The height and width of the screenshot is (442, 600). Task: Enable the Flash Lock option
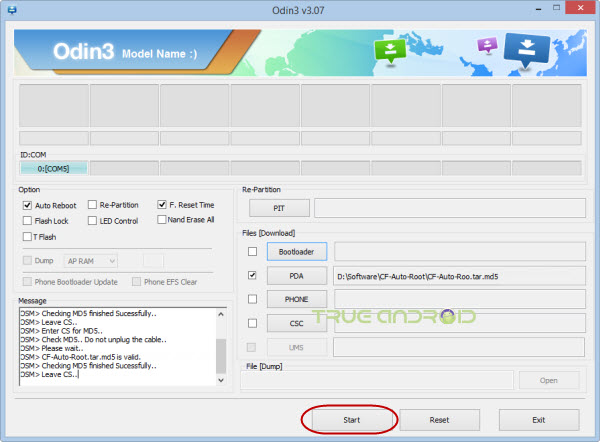(27, 221)
